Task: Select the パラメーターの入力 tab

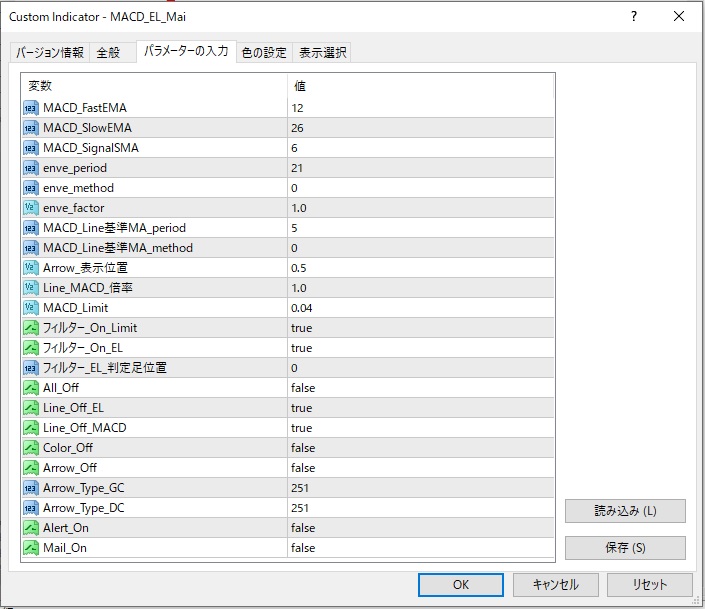Action: coord(186,51)
